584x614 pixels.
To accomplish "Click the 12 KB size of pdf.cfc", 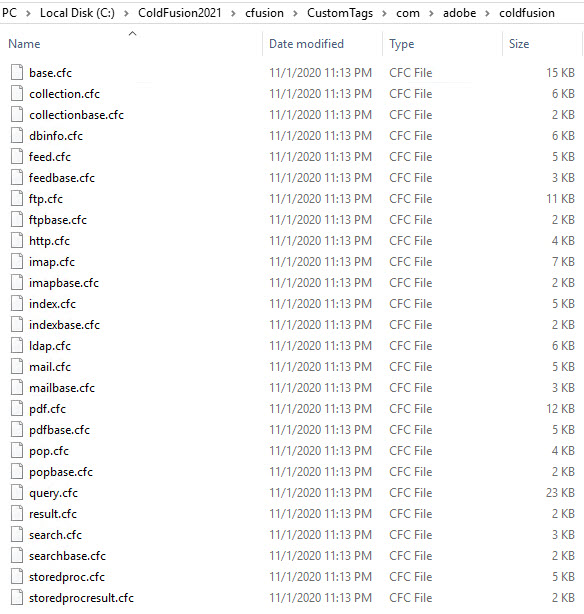I will (560, 408).
